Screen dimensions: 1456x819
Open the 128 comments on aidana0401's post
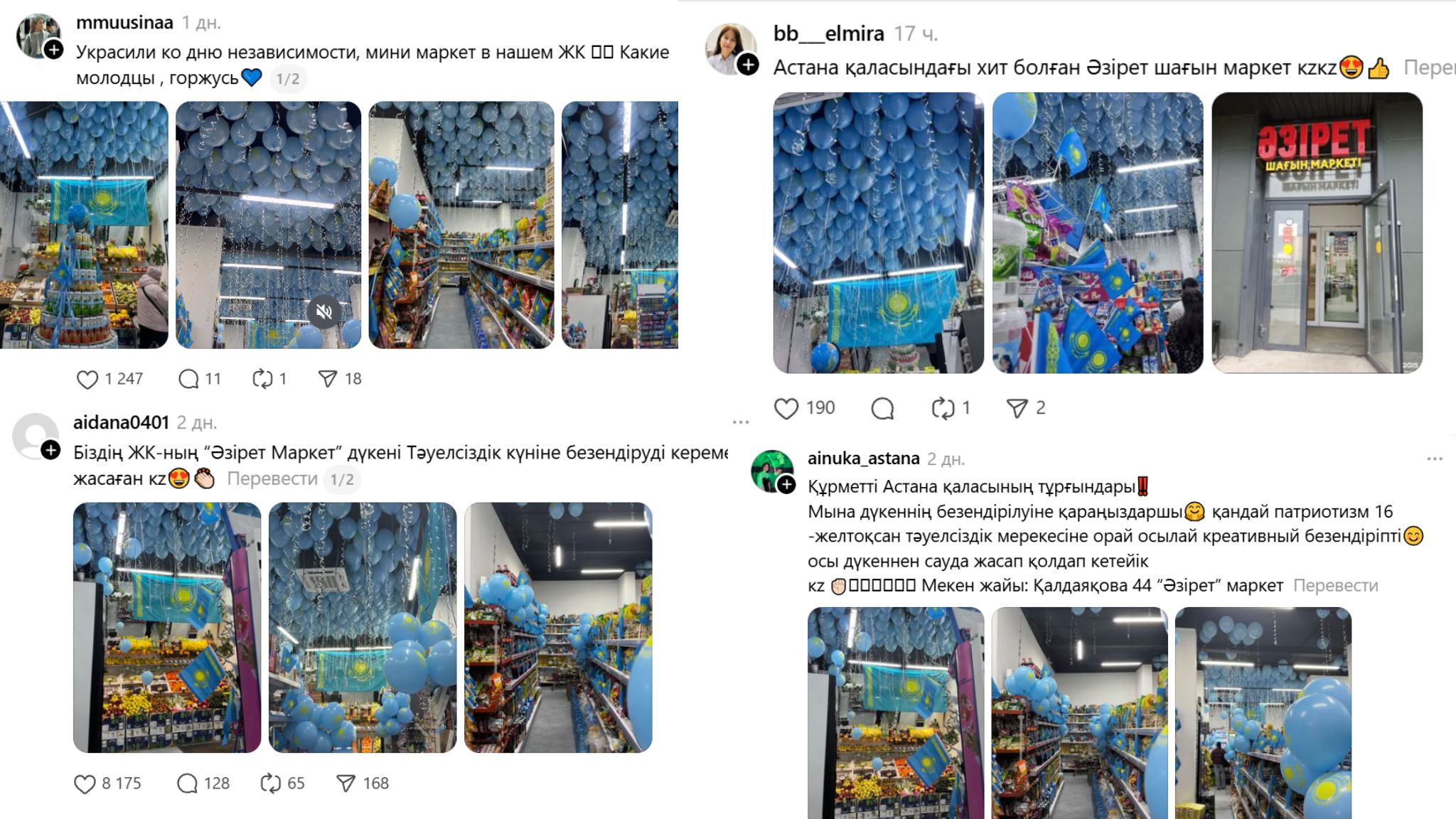coord(187,783)
